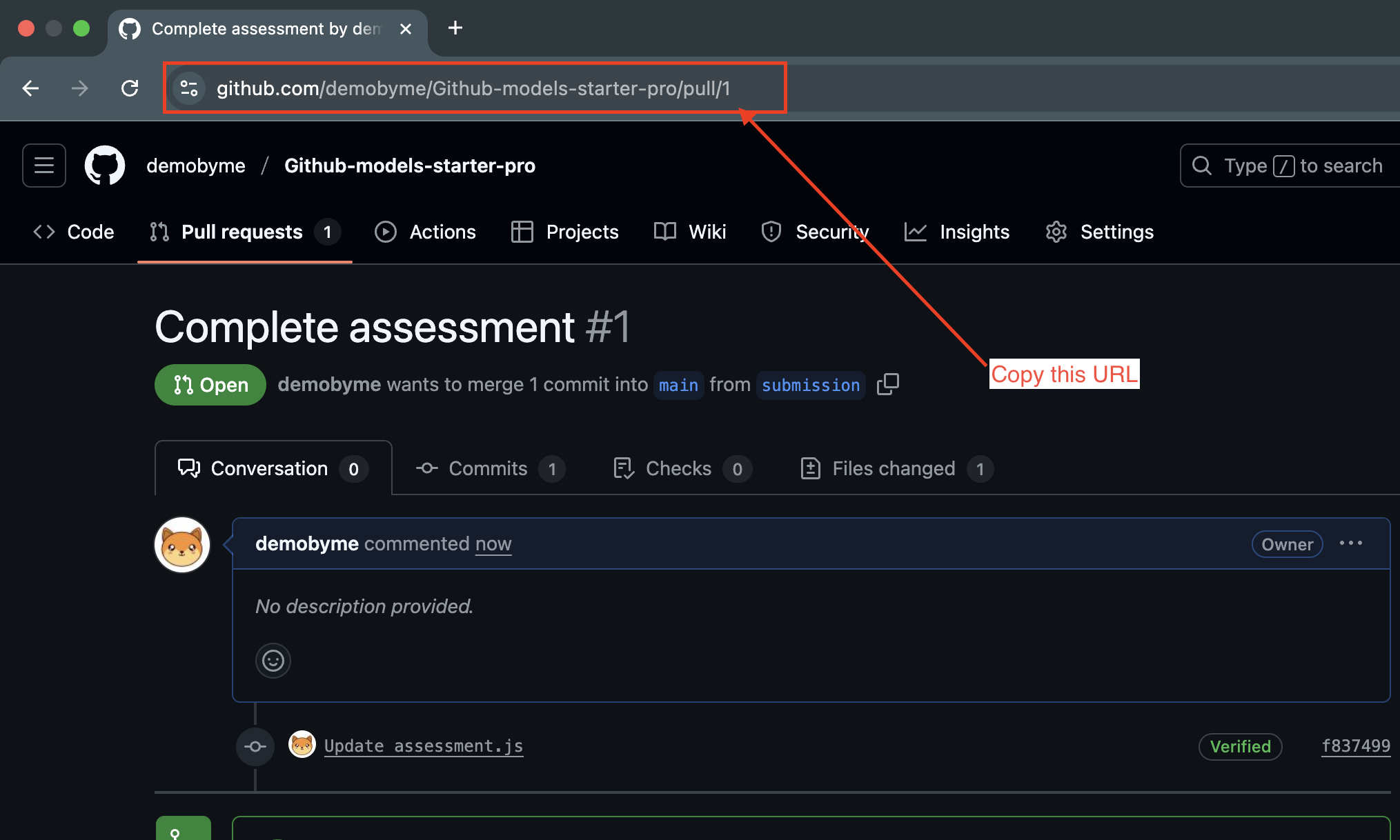Screen dimensions: 1400x840
Task: Copy the head branch name icon
Action: [x=888, y=384]
